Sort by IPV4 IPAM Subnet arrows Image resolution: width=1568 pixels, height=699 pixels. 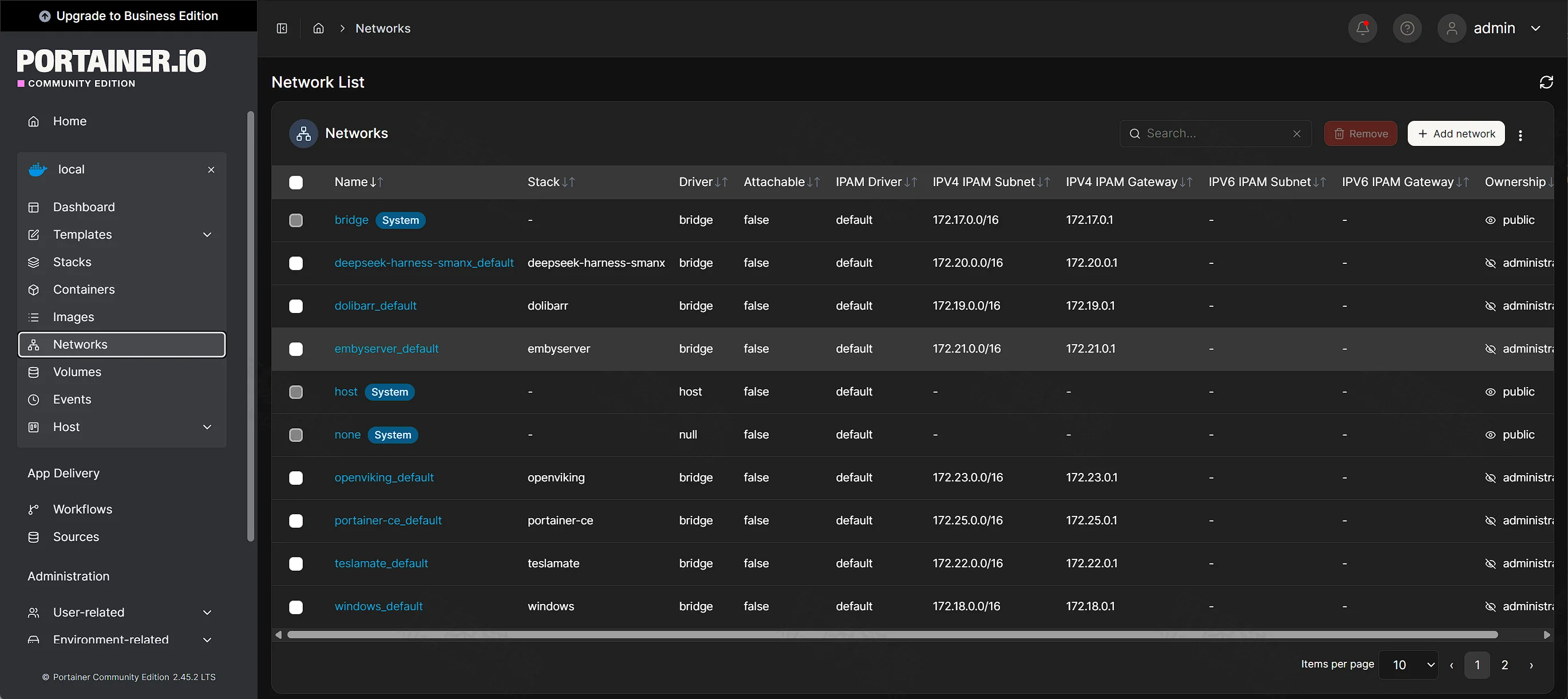coord(1043,182)
